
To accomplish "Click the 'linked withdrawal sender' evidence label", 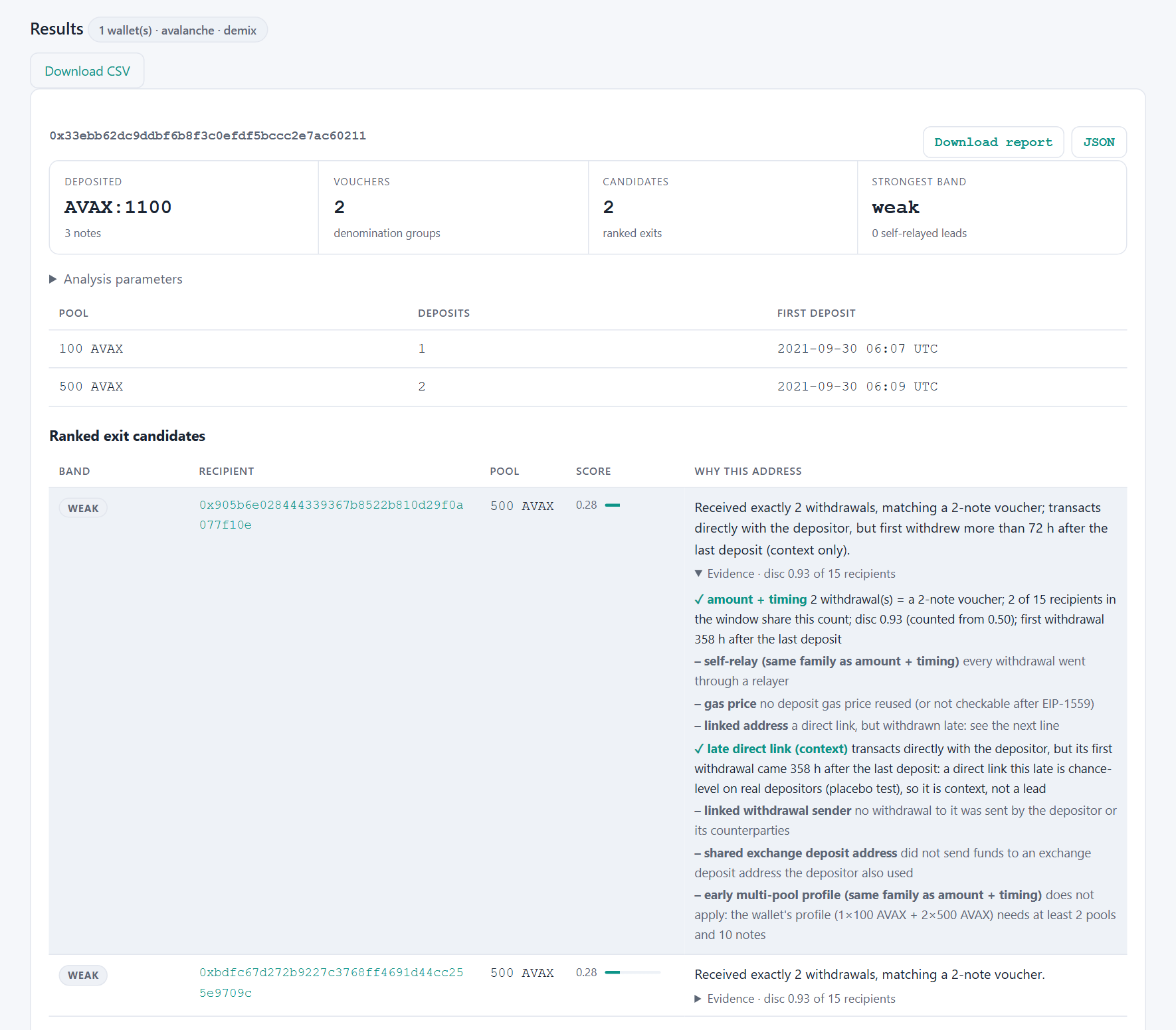I will (777, 811).
